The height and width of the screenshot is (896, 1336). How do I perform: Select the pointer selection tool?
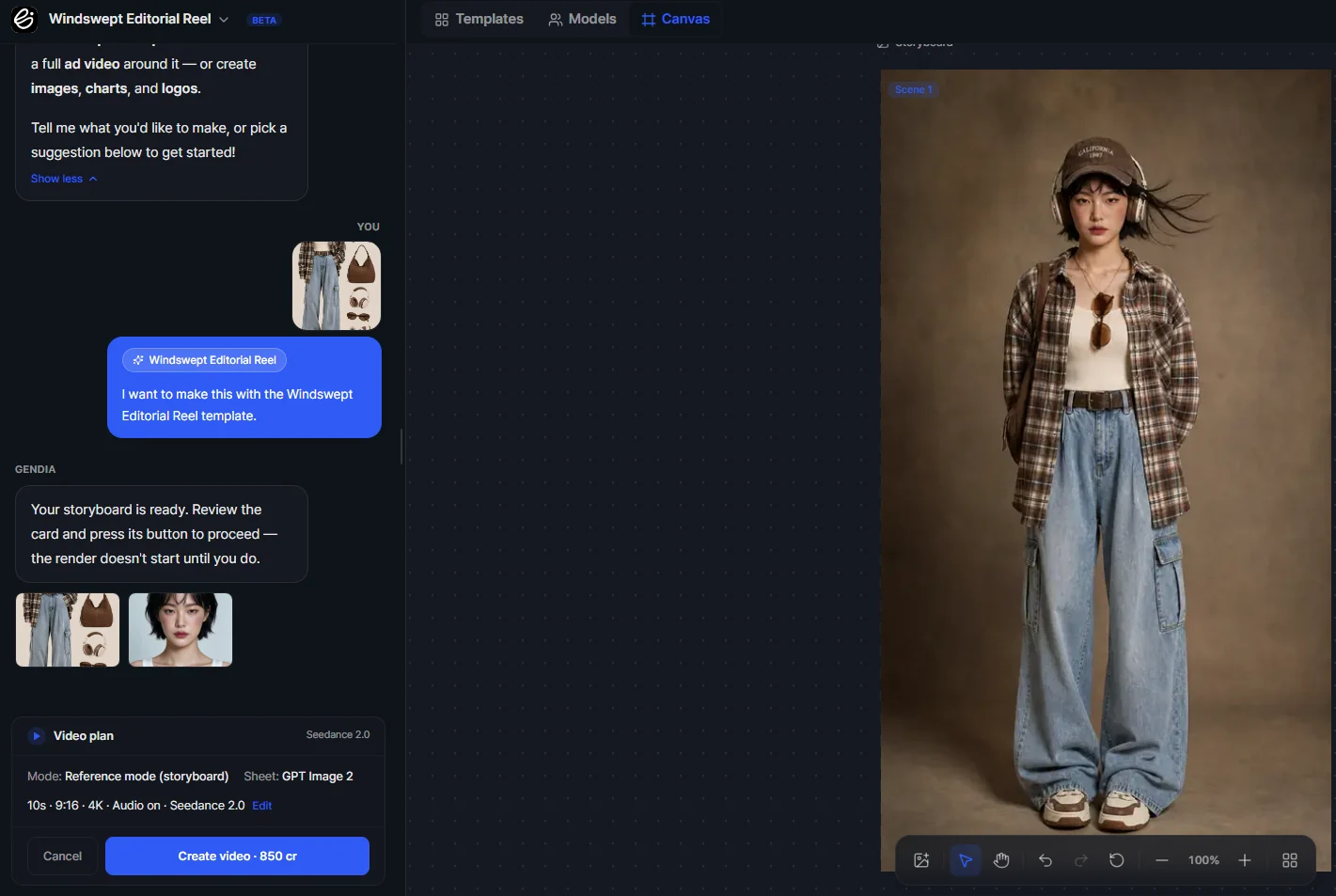point(966,860)
